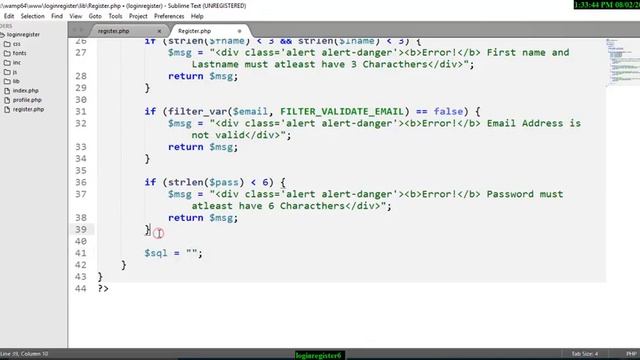Open the Project menu

tap(138, 16)
